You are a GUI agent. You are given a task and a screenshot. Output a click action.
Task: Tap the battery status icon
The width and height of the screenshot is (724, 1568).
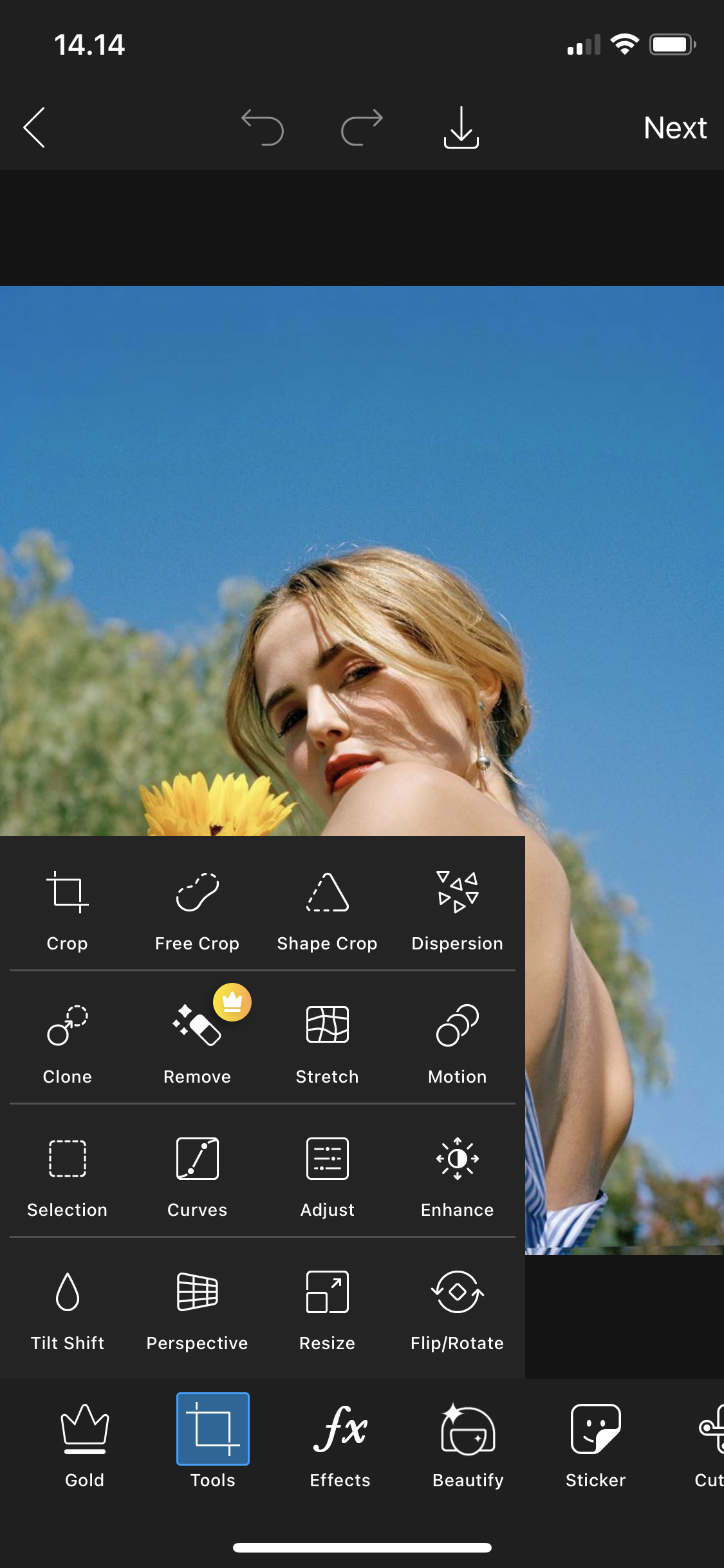pyautogui.click(x=673, y=44)
